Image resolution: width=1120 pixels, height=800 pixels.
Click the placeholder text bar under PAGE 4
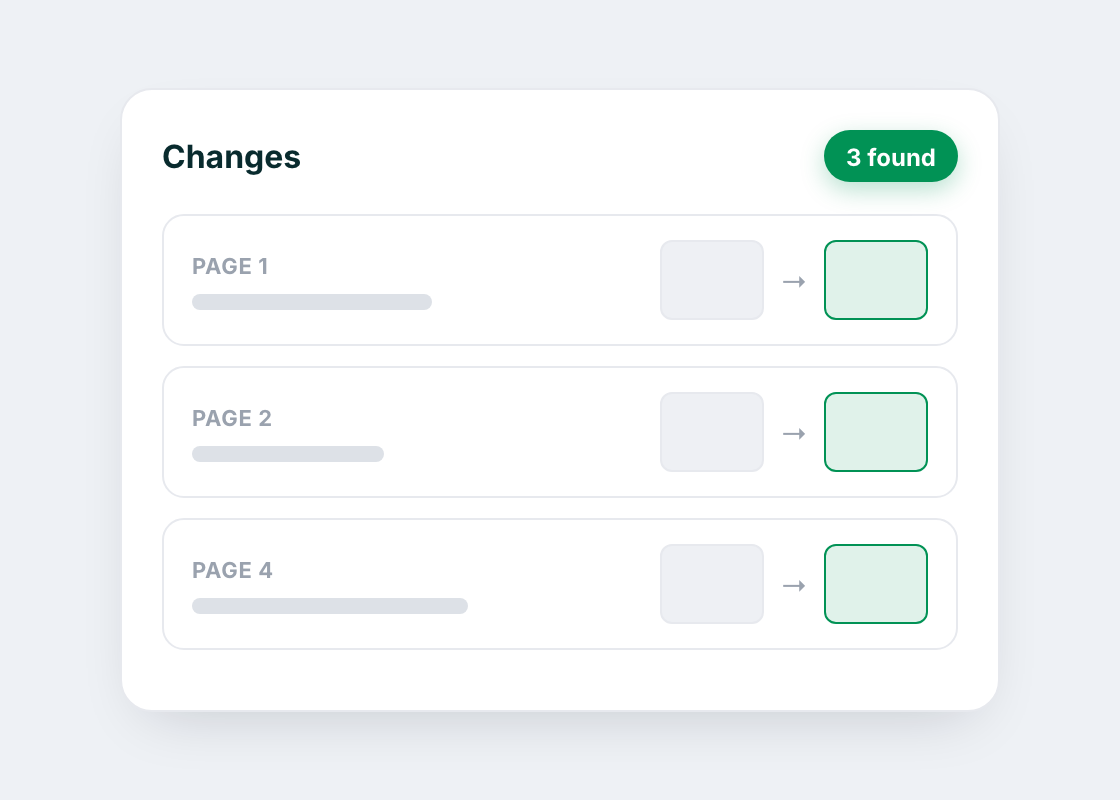coord(330,606)
